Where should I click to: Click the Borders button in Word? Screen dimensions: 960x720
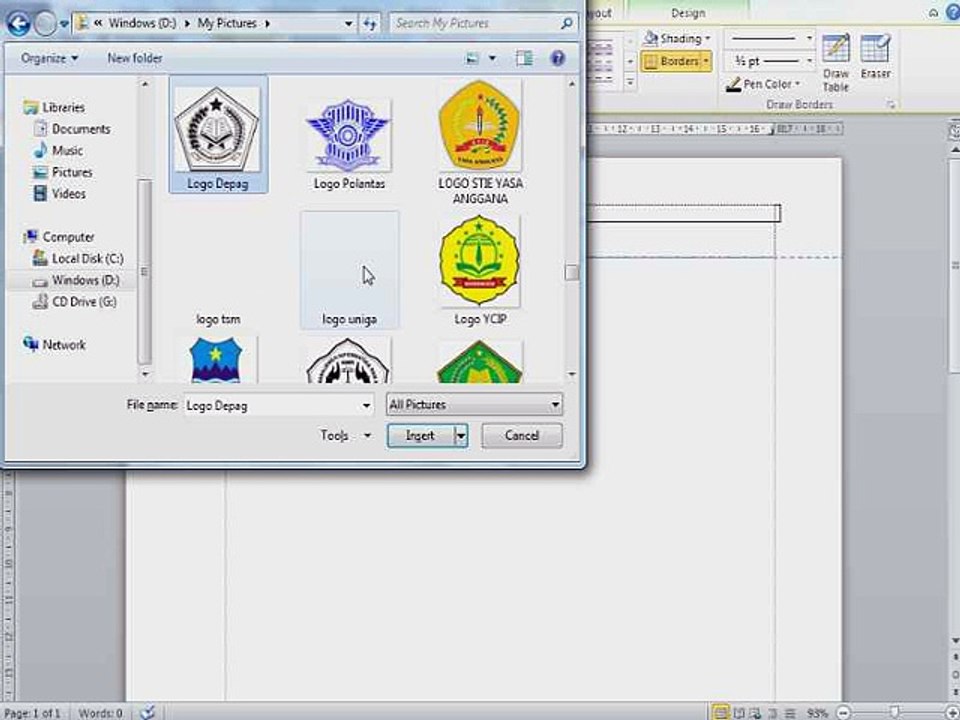click(x=672, y=61)
